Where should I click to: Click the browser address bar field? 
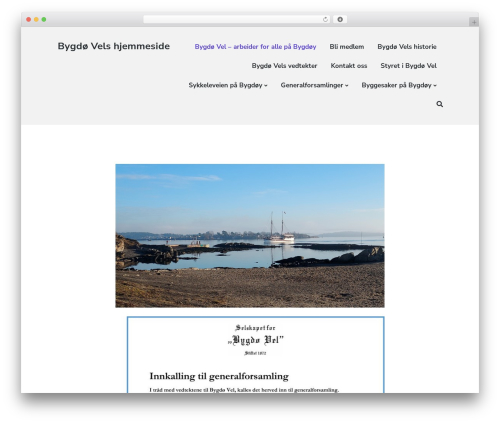tap(236, 19)
